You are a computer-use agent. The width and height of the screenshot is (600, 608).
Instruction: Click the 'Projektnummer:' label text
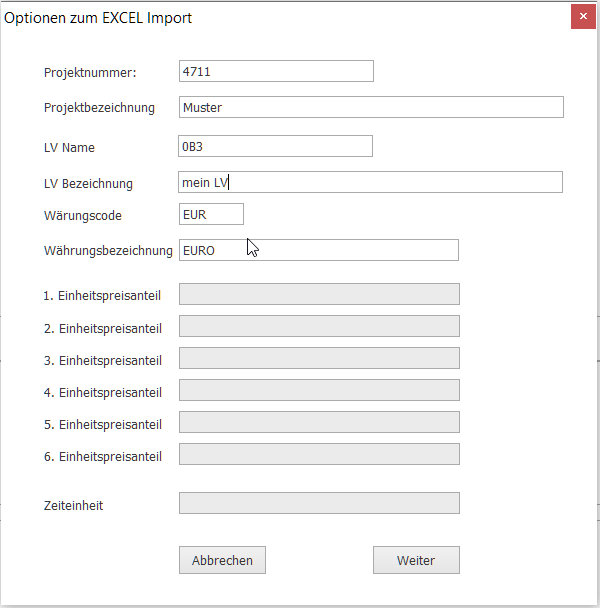point(90,72)
